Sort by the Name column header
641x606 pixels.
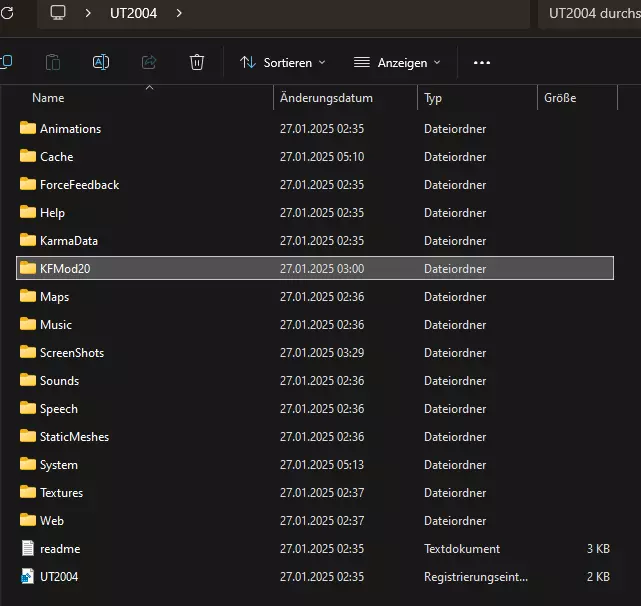pyautogui.click(x=48, y=98)
